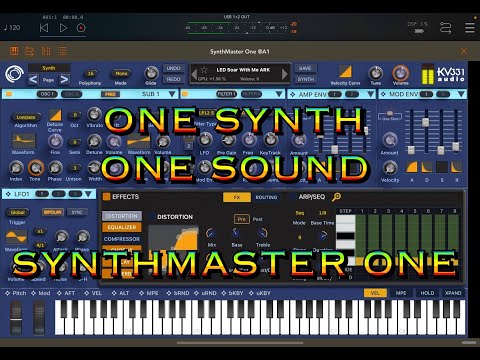Click the UNDO button
480x360 pixels.
(173, 68)
